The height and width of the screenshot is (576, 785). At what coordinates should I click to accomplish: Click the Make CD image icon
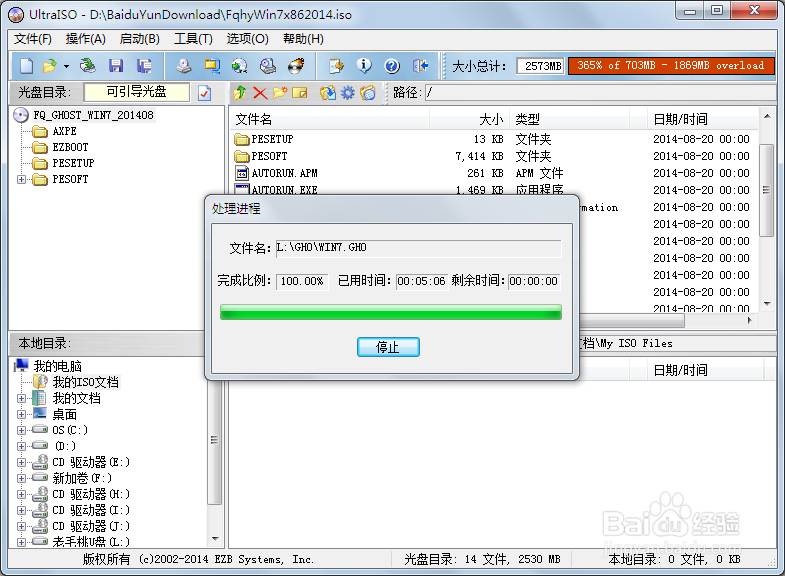point(184,66)
